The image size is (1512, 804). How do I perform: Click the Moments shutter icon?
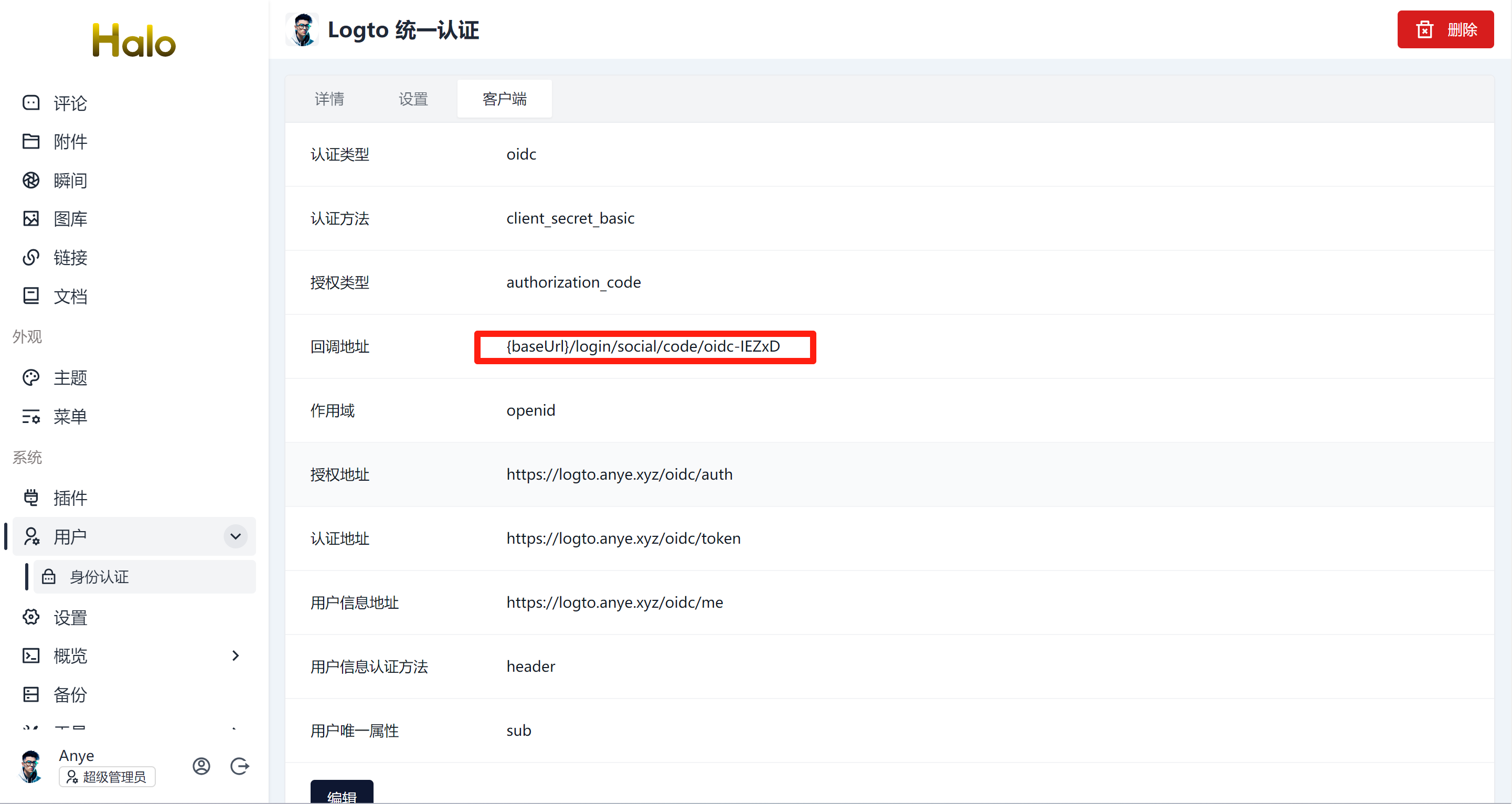click(x=31, y=181)
